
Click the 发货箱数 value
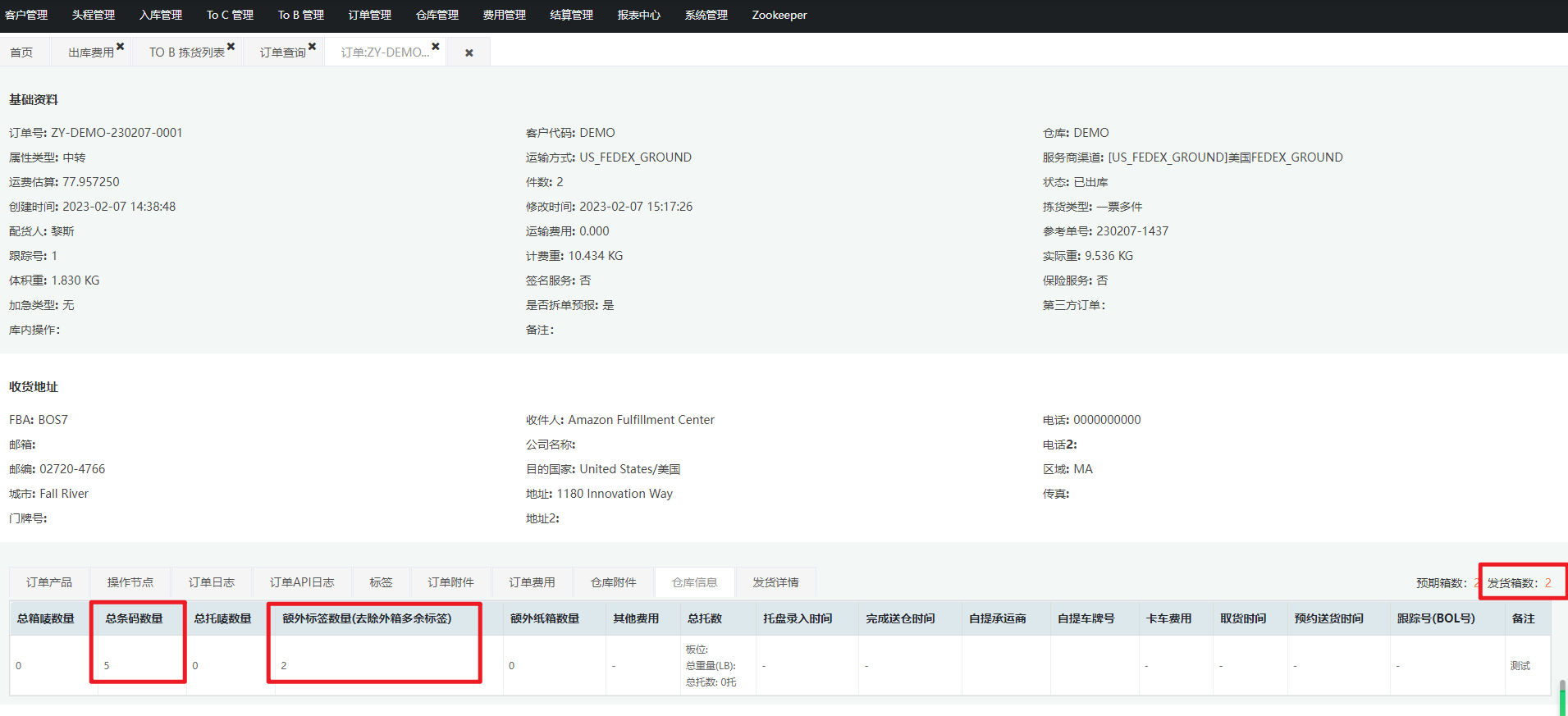point(1548,583)
